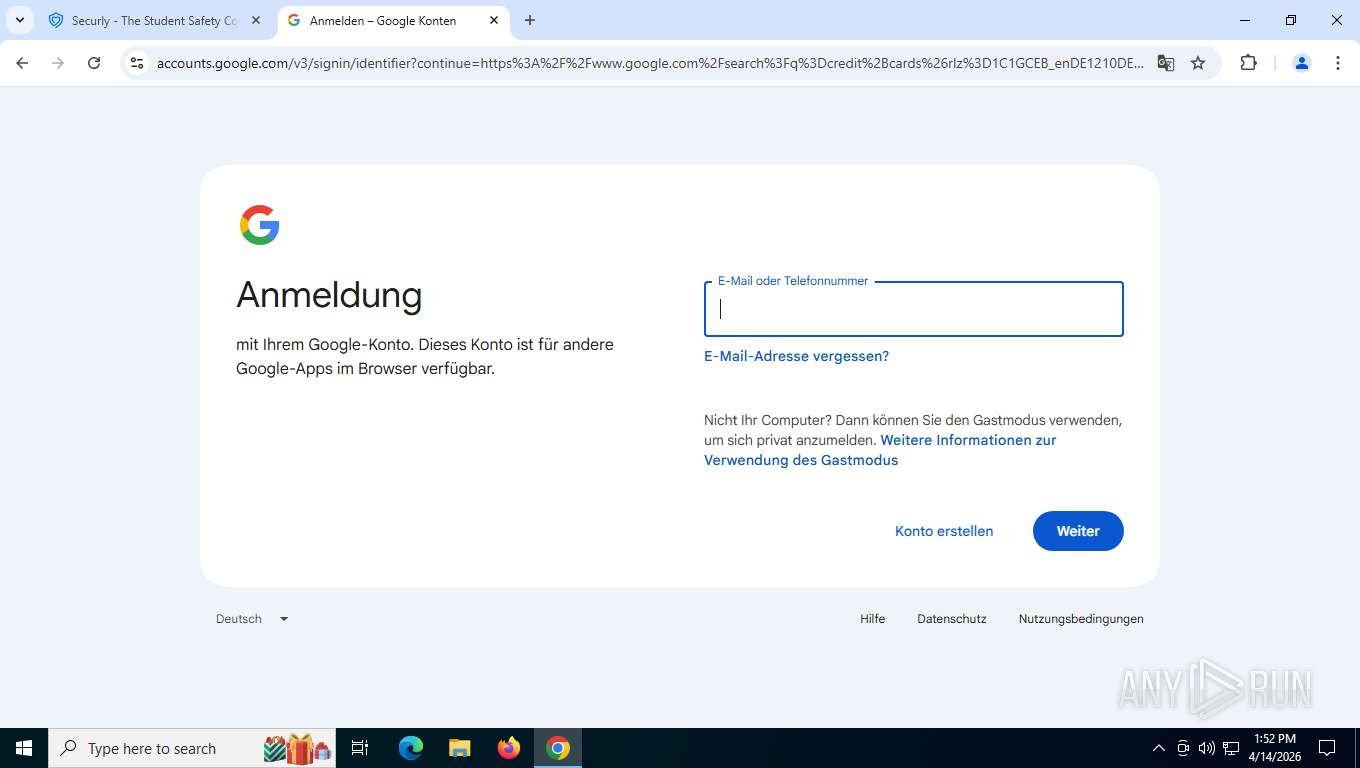1360x768 pixels.
Task: Open the Hilfe link
Action: 873,619
